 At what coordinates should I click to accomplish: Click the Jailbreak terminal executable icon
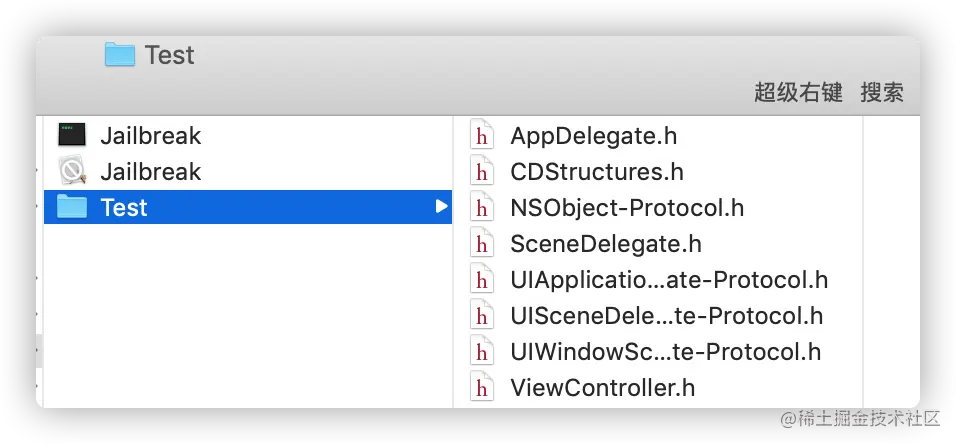pyautogui.click(x=72, y=136)
